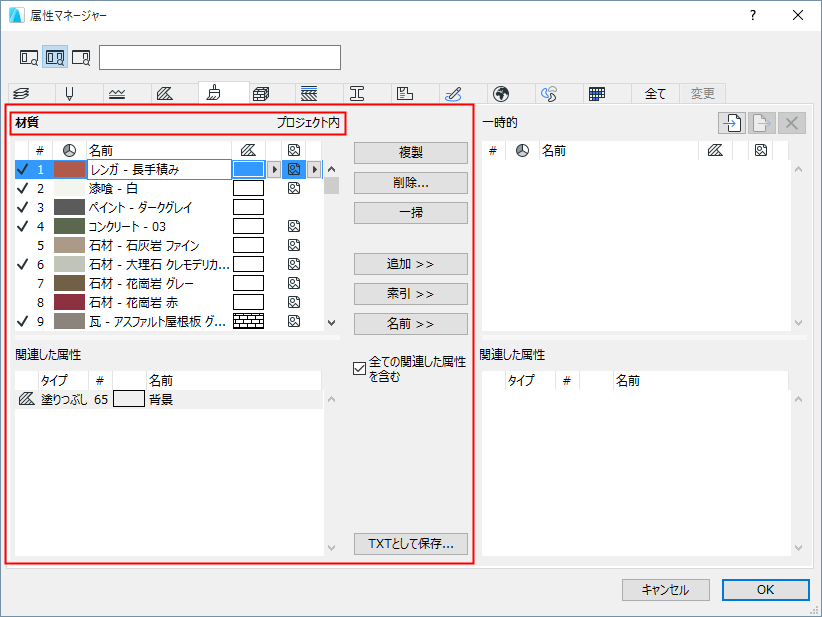This screenshot has height=617, width=822.
Task: Switch to the 全て (All) tab
Action: 655,94
